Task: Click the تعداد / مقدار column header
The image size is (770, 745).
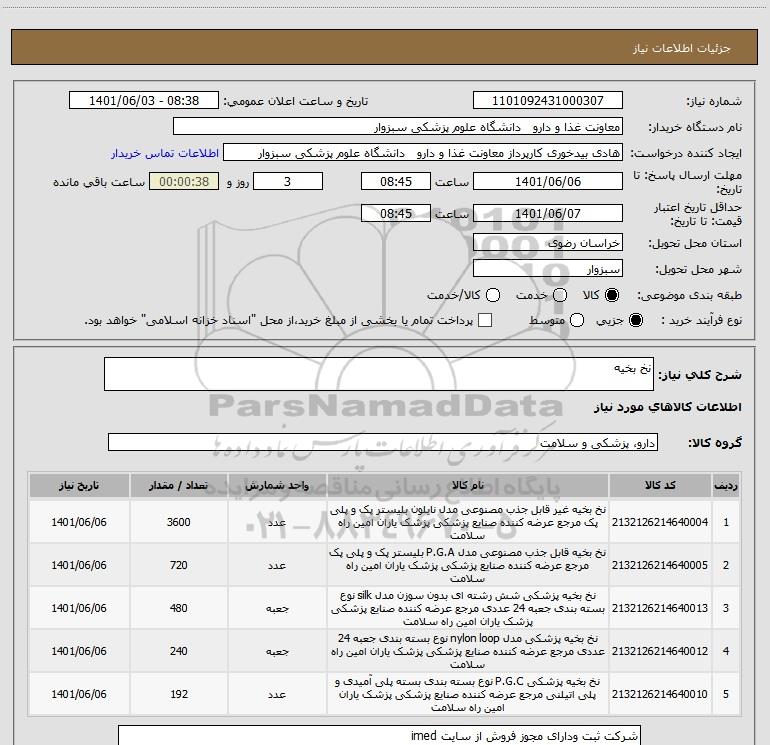Action: click(178, 485)
